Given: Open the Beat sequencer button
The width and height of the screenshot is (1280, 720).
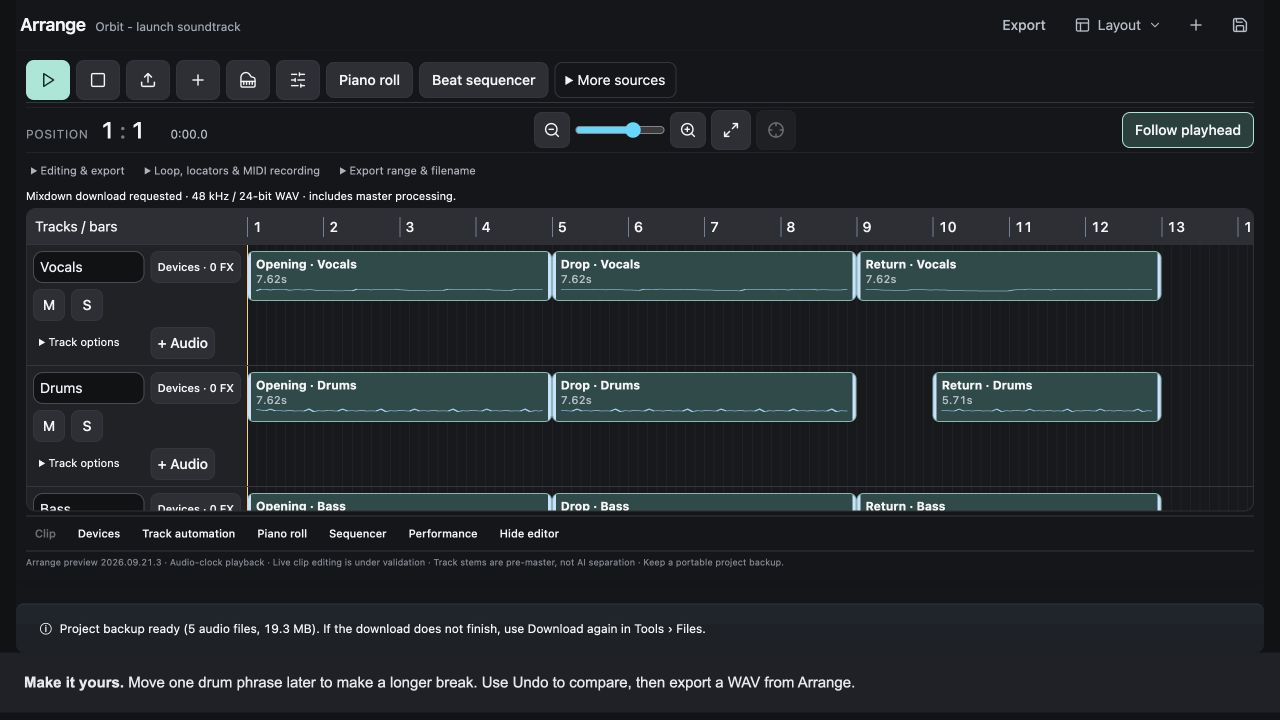Looking at the screenshot, I should [484, 80].
